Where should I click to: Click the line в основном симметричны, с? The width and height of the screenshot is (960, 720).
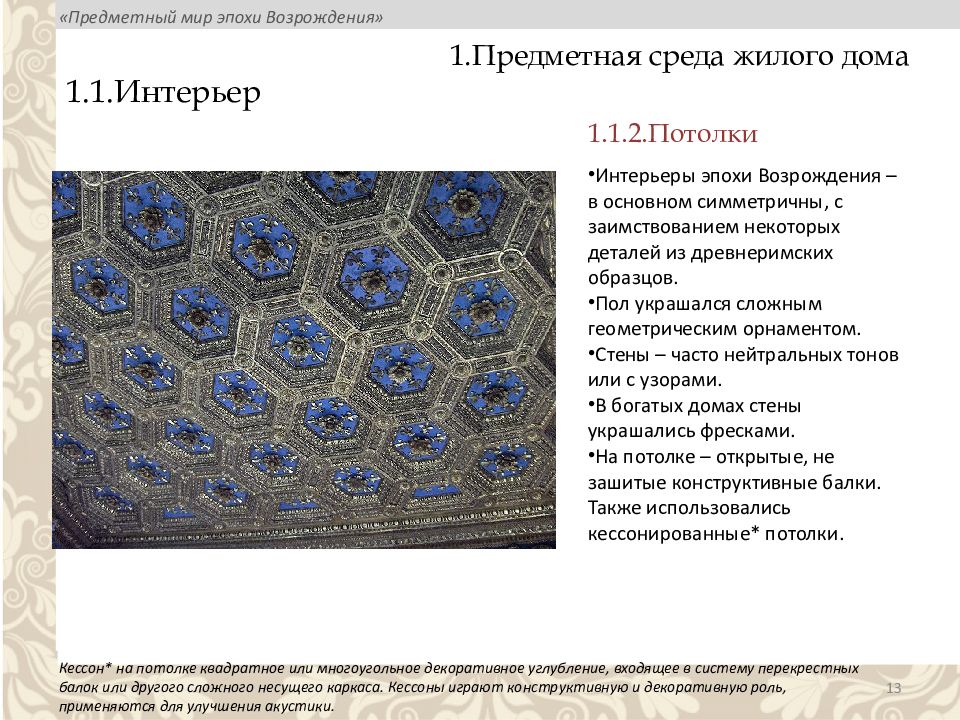coord(715,201)
